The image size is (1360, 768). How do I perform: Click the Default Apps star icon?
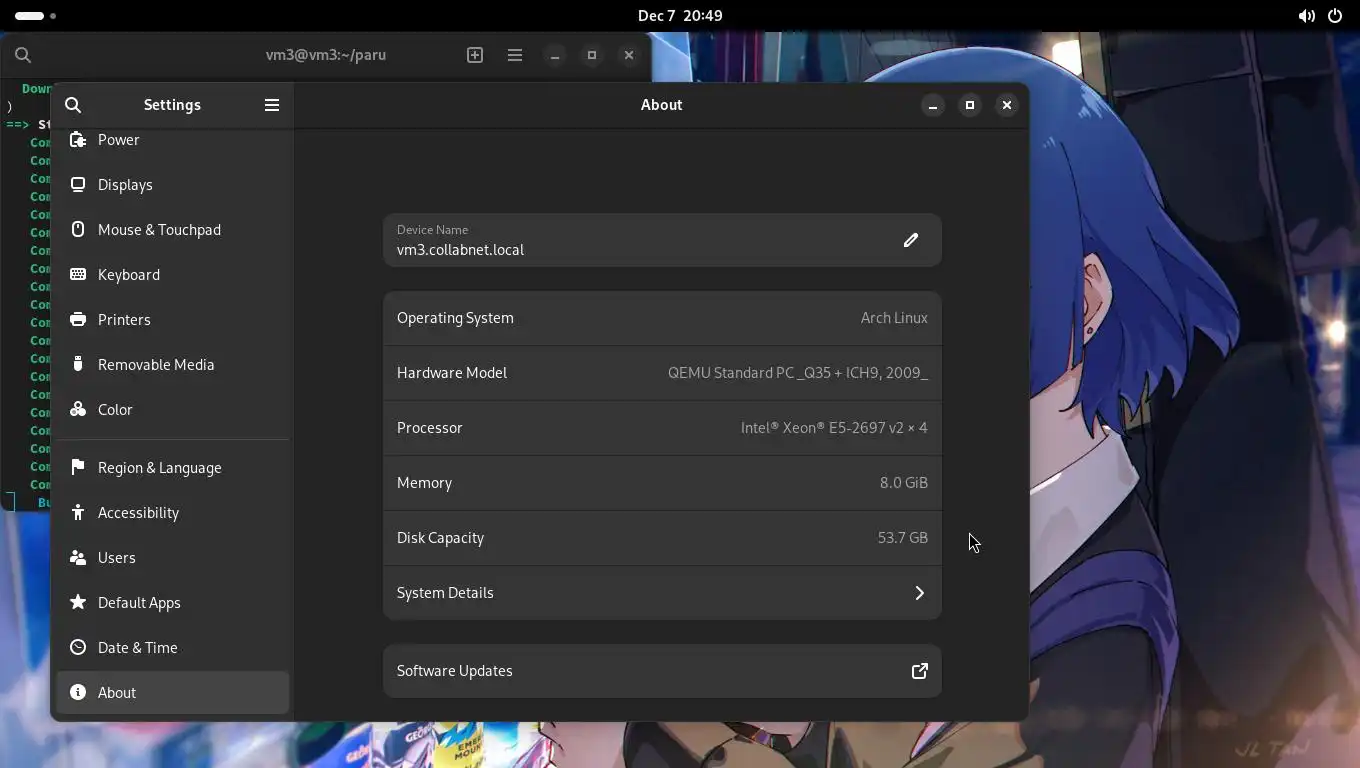click(78, 603)
